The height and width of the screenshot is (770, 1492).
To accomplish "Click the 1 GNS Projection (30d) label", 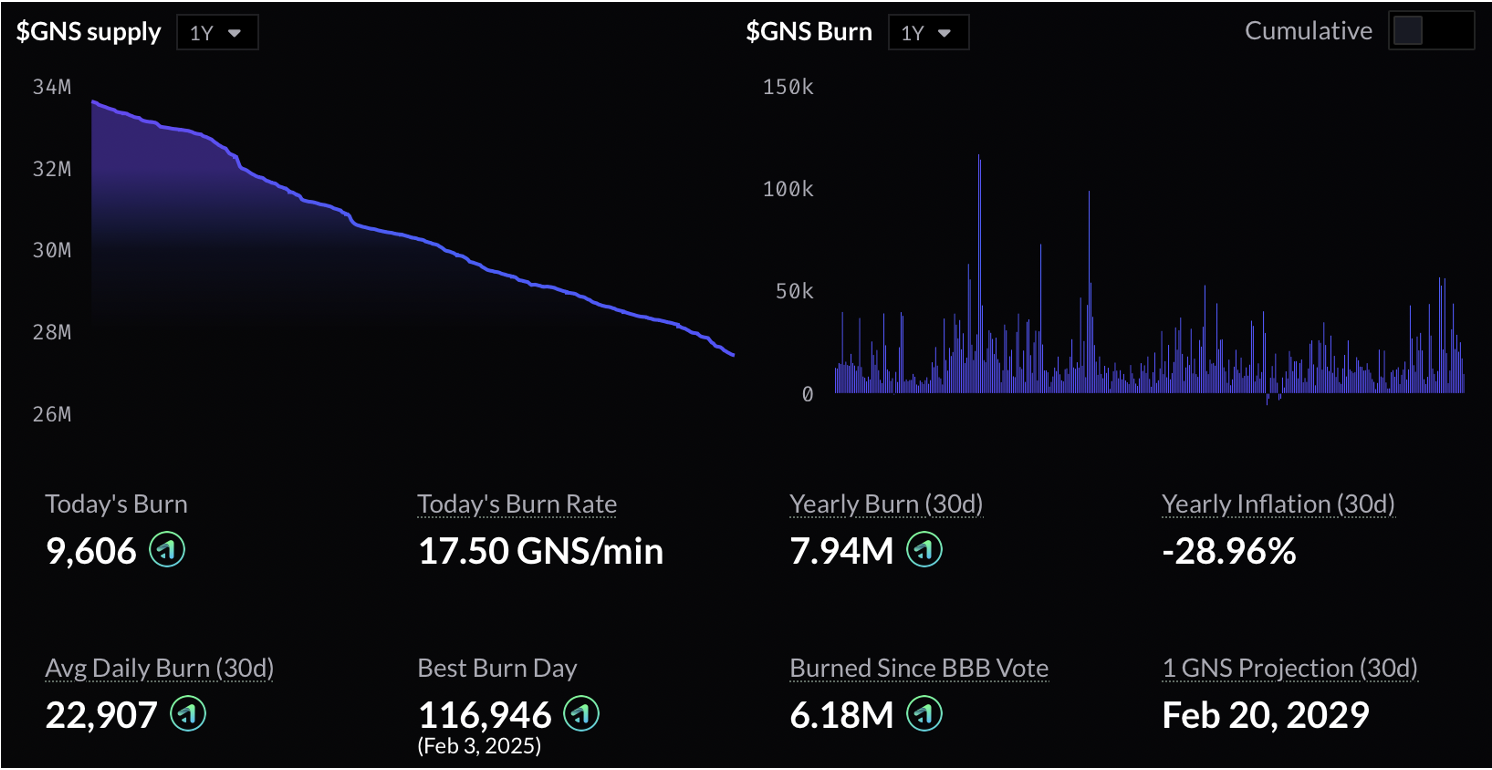I will [1290, 668].
